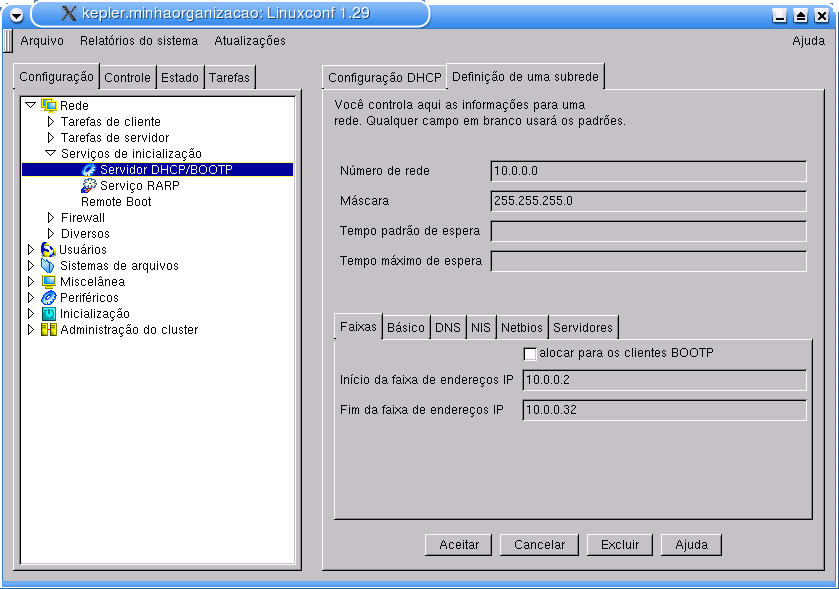Click the Administração do cluster icon
The height and width of the screenshot is (589, 839).
[49, 330]
